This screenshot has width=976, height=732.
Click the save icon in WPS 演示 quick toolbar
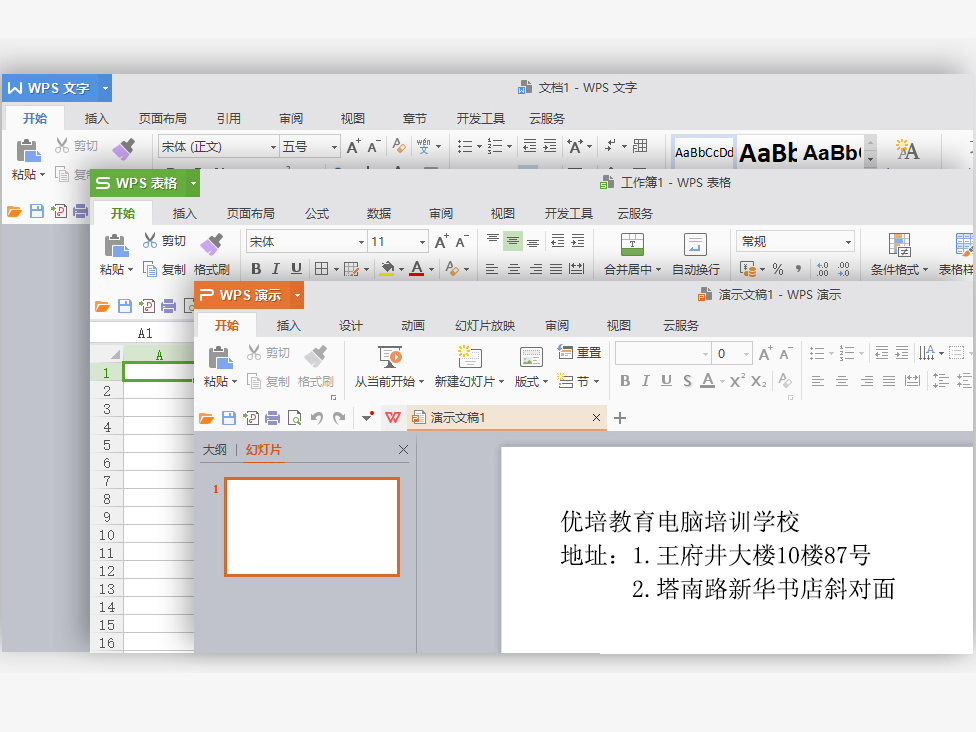click(x=229, y=418)
